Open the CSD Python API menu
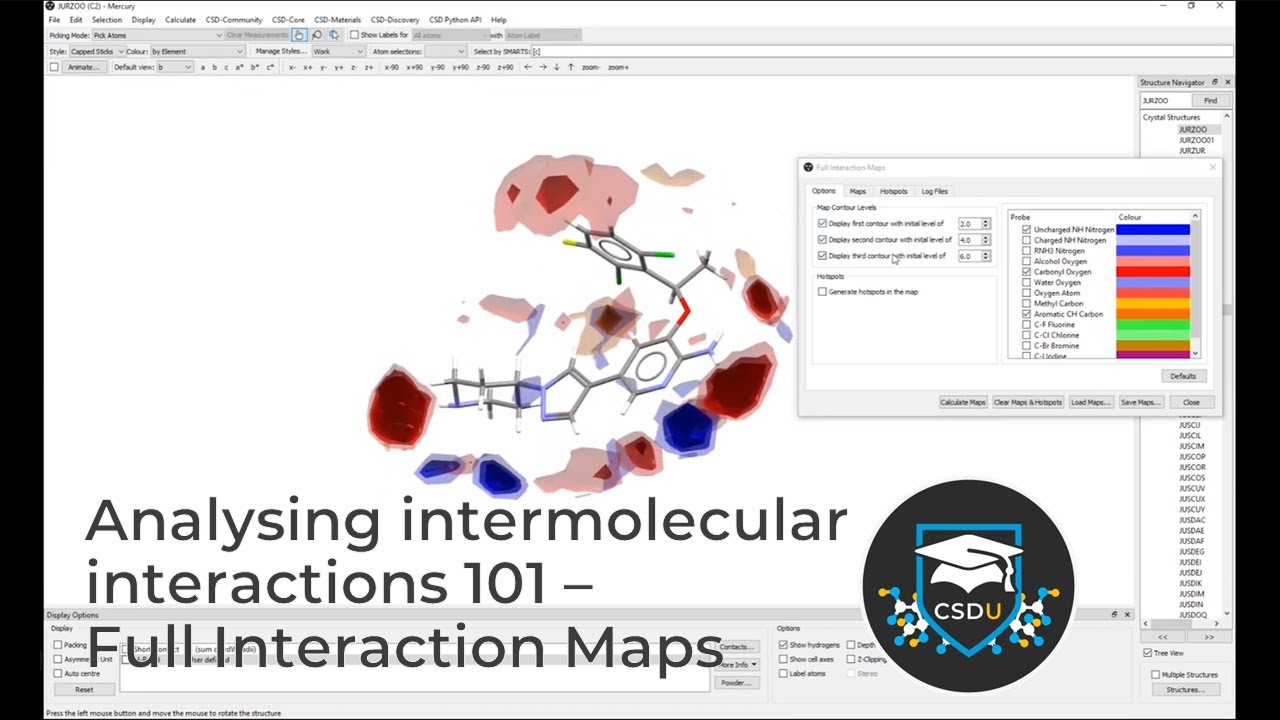Viewport: 1280px width, 720px height. coord(455,20)
